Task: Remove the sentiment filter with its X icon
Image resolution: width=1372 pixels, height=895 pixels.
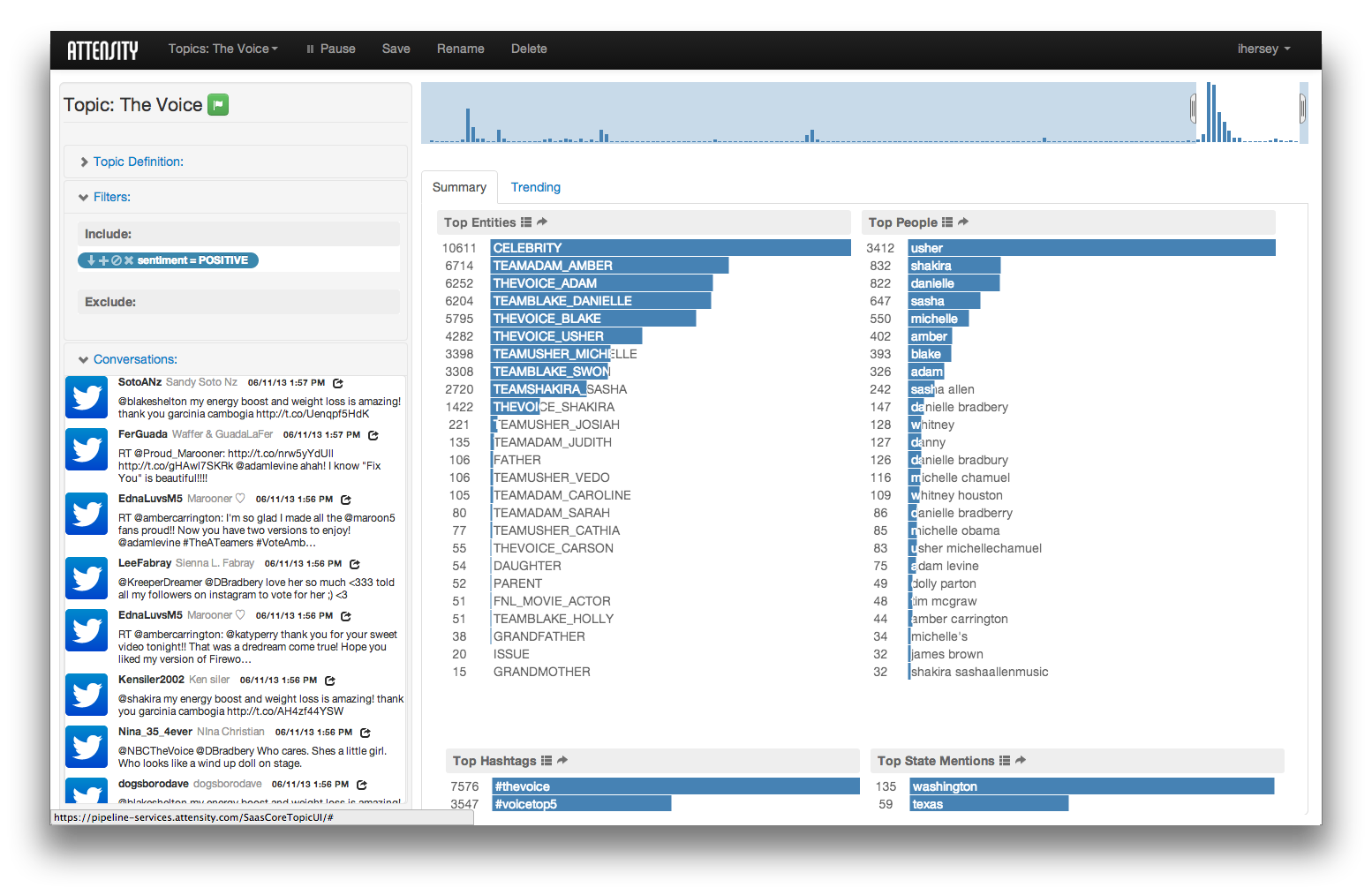Action: pos(129,260)
